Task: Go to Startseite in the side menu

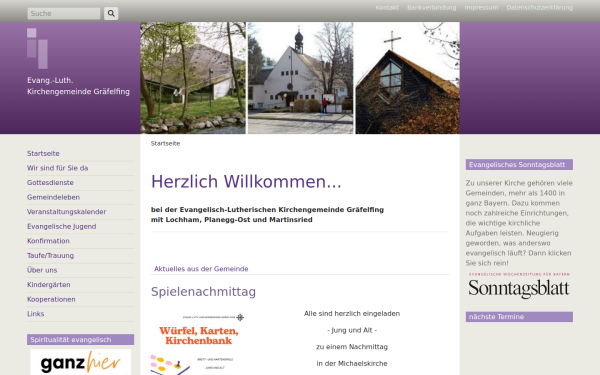Action: 43,153
